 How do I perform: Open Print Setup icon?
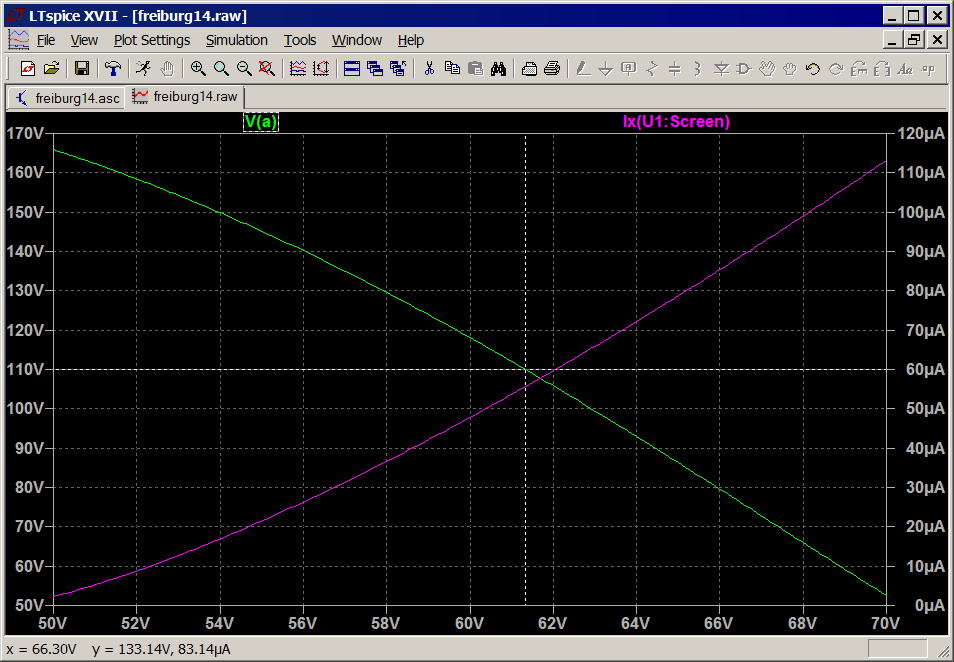[529, 69]
